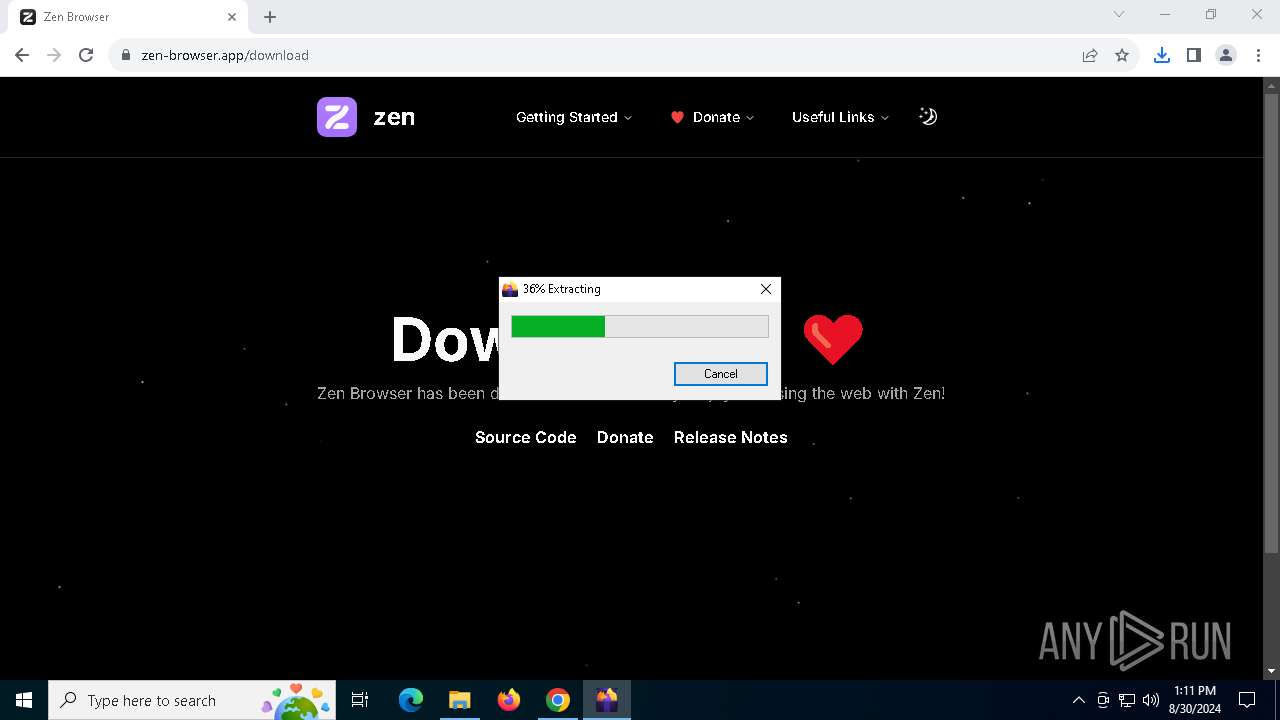The width and height of the screenshot is (1280, 720).
Task: Open the Donate dropdown in navbar
Action: click(x=712, y=117)
